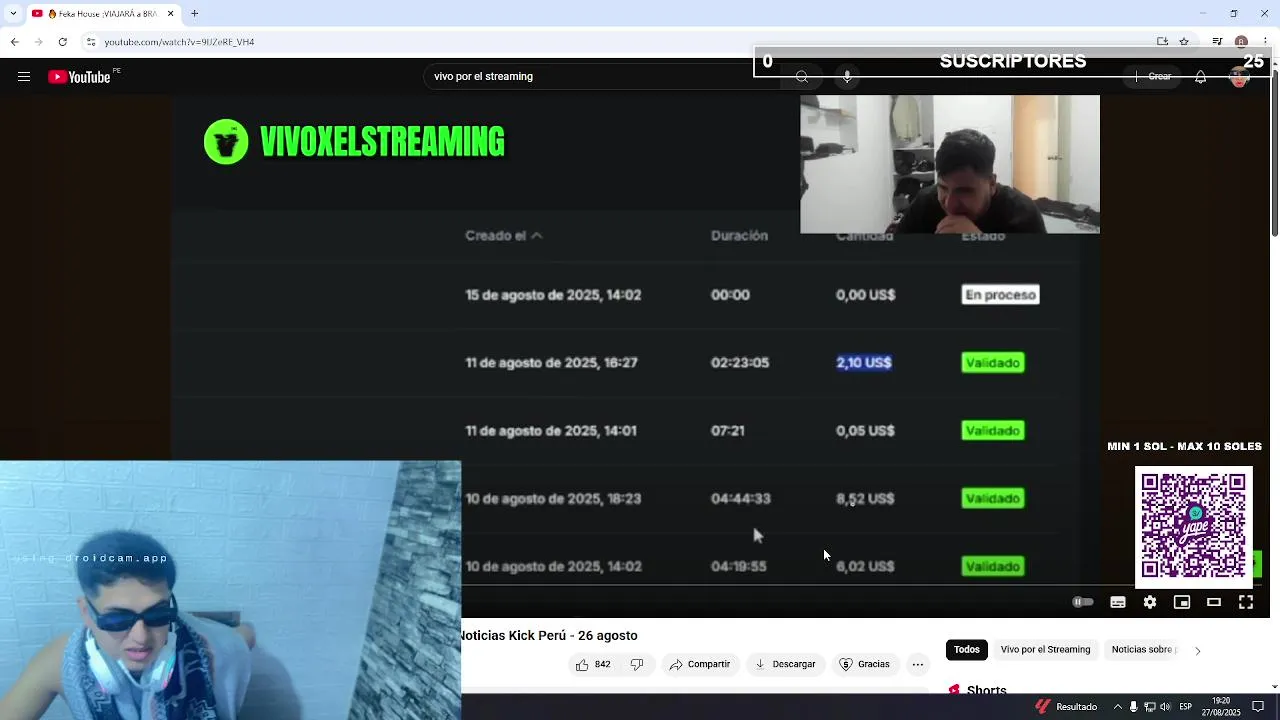1280x720 pixels.
Task: Open Windows action center notifications icon
Action: coord(1259,707)
